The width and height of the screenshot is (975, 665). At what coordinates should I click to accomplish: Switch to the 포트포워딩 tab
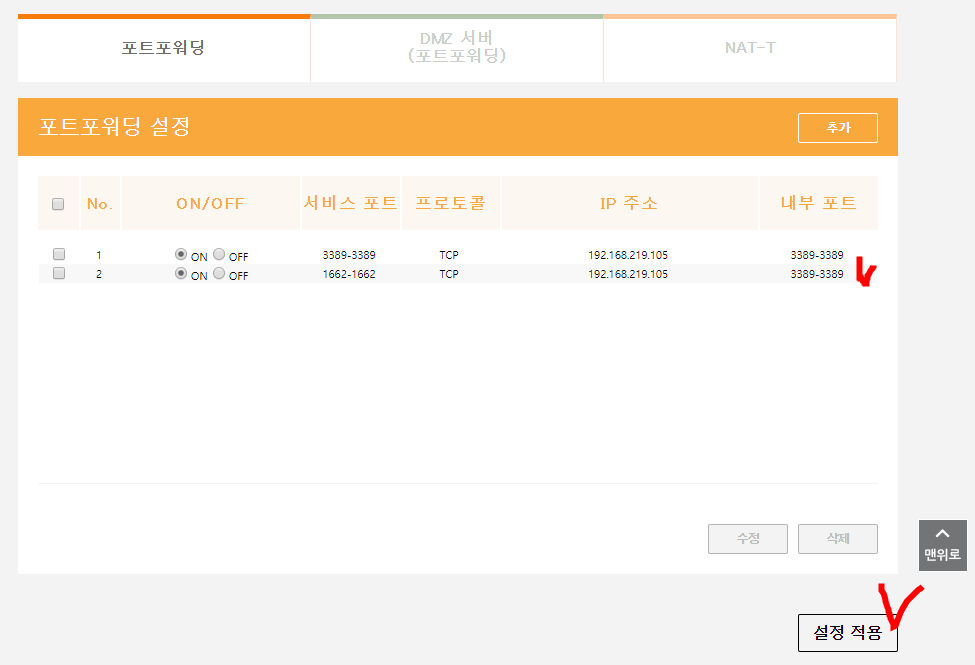[x=164, y=48]
